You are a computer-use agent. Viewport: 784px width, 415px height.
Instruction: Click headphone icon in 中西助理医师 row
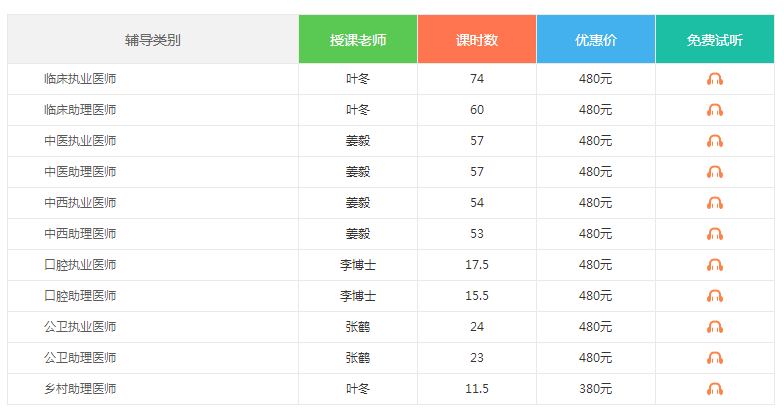(715, 234)
